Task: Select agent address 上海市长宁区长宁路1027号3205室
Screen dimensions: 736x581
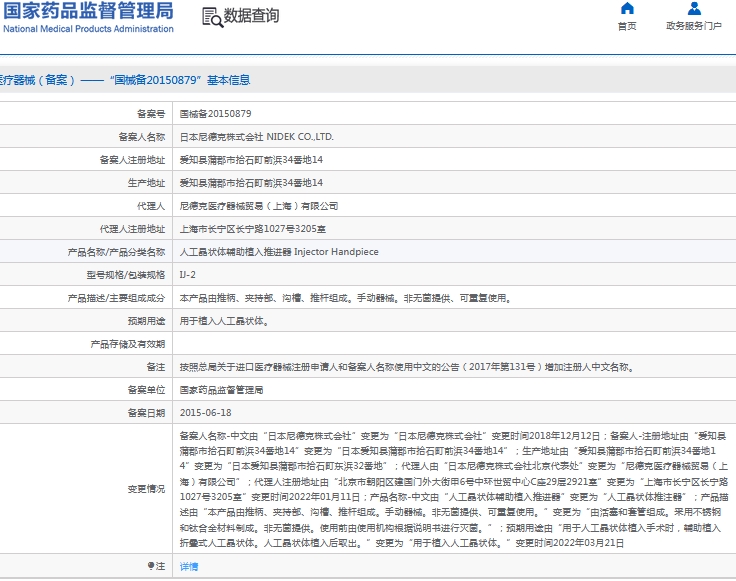Action: point(253,229)
